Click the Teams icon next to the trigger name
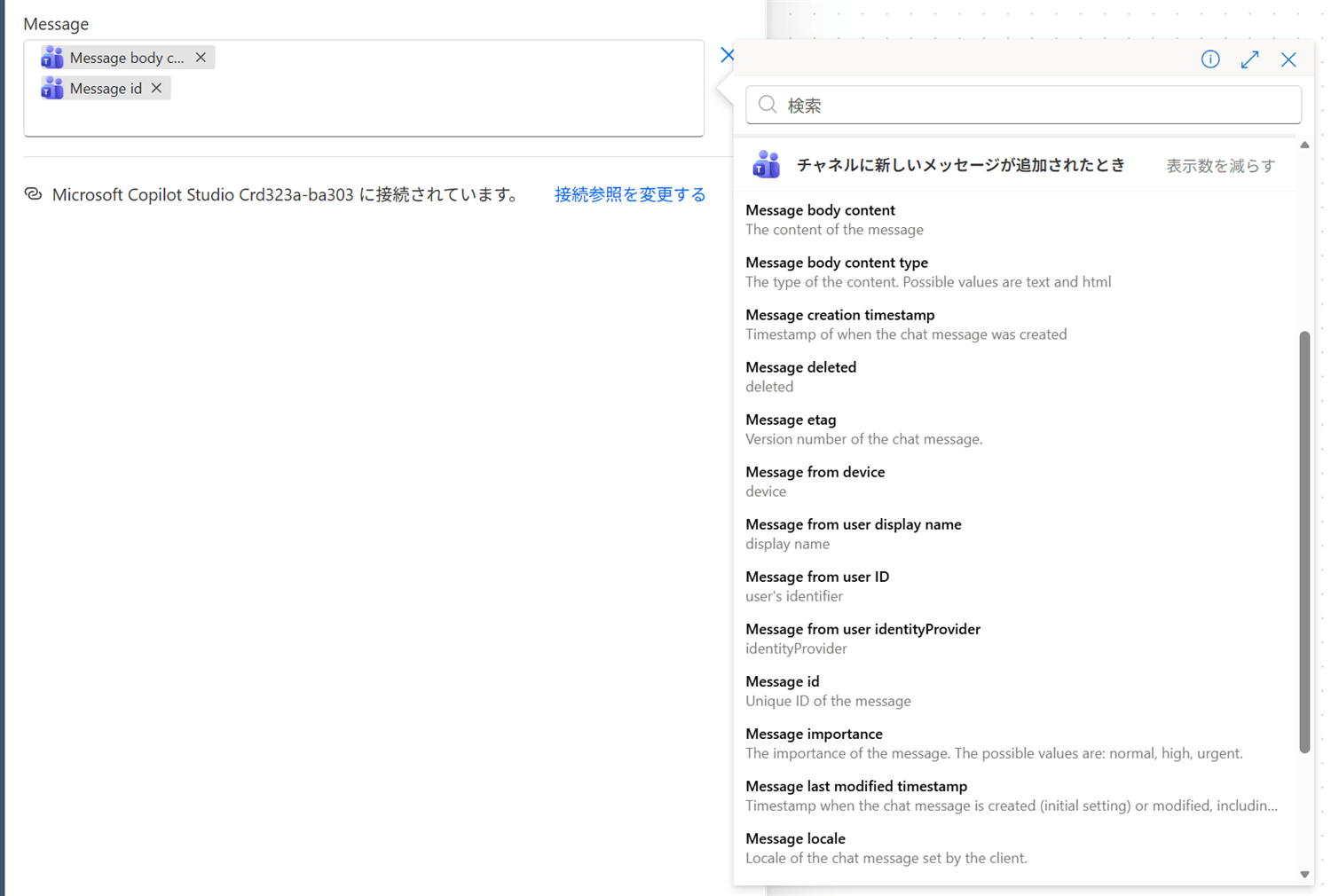 click(765, 164)
